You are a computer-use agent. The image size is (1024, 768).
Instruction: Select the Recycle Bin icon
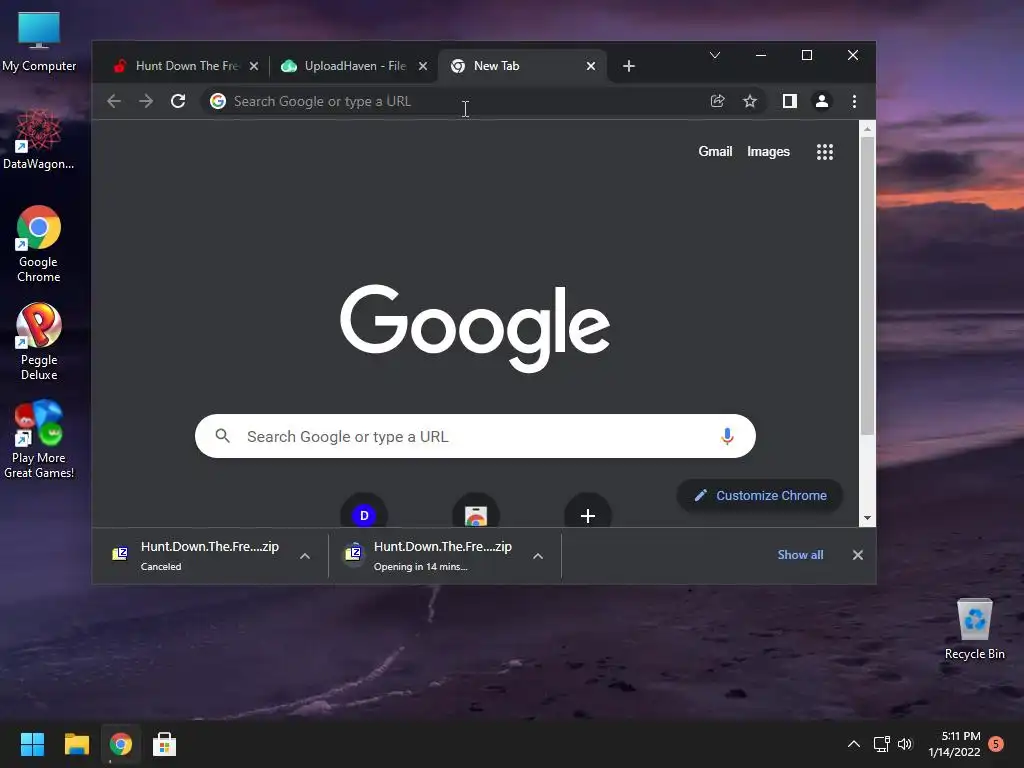(x=974, y=630)
